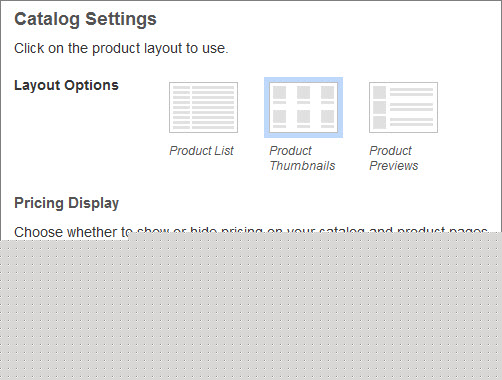
Task: Click the word 'Thumbnails' under the selected layout
Action: pos(302,166)
